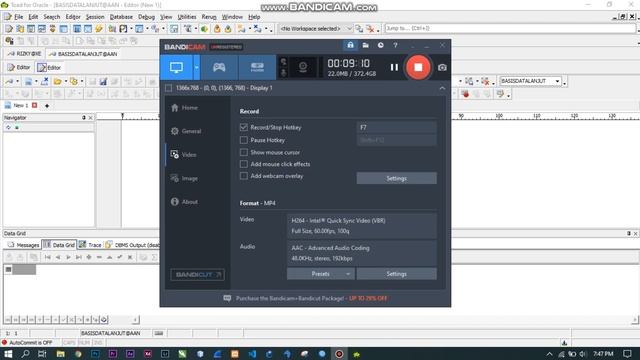Screen dimensions: 640x360
Task: Switch to the Messages tab
Action: 24,245
